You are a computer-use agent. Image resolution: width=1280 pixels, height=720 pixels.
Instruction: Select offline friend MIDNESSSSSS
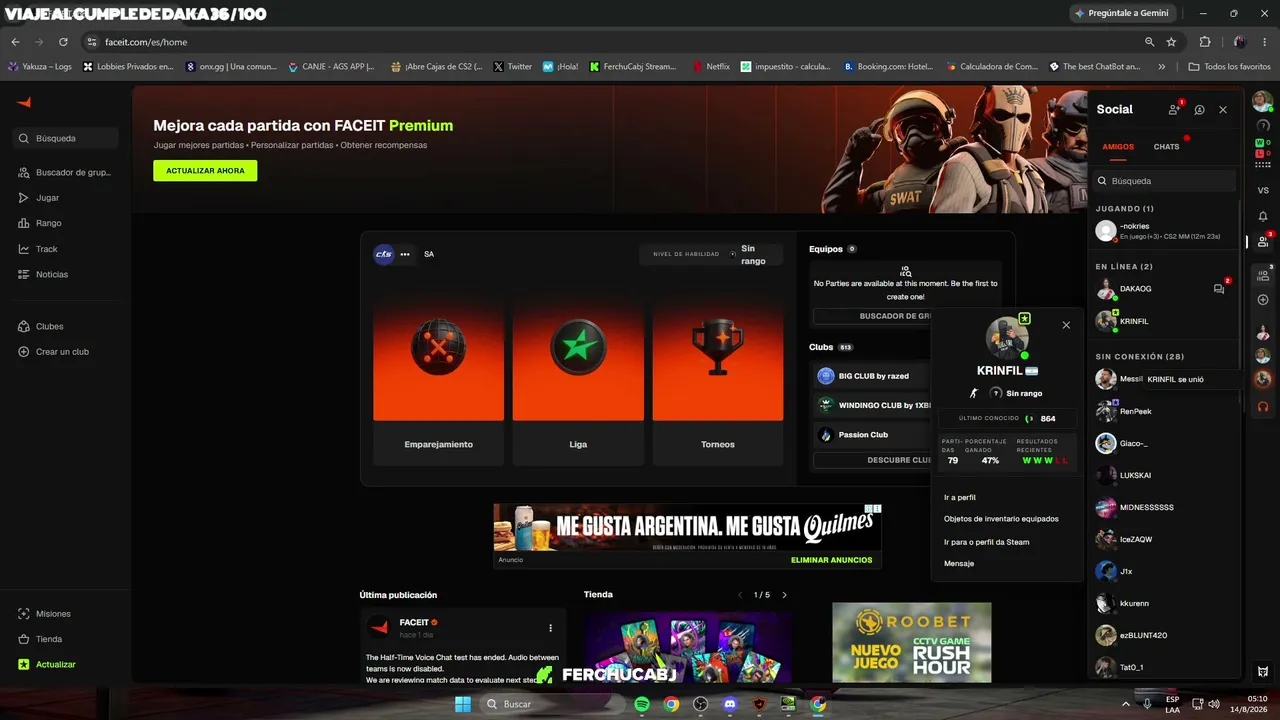[1165, 507]
